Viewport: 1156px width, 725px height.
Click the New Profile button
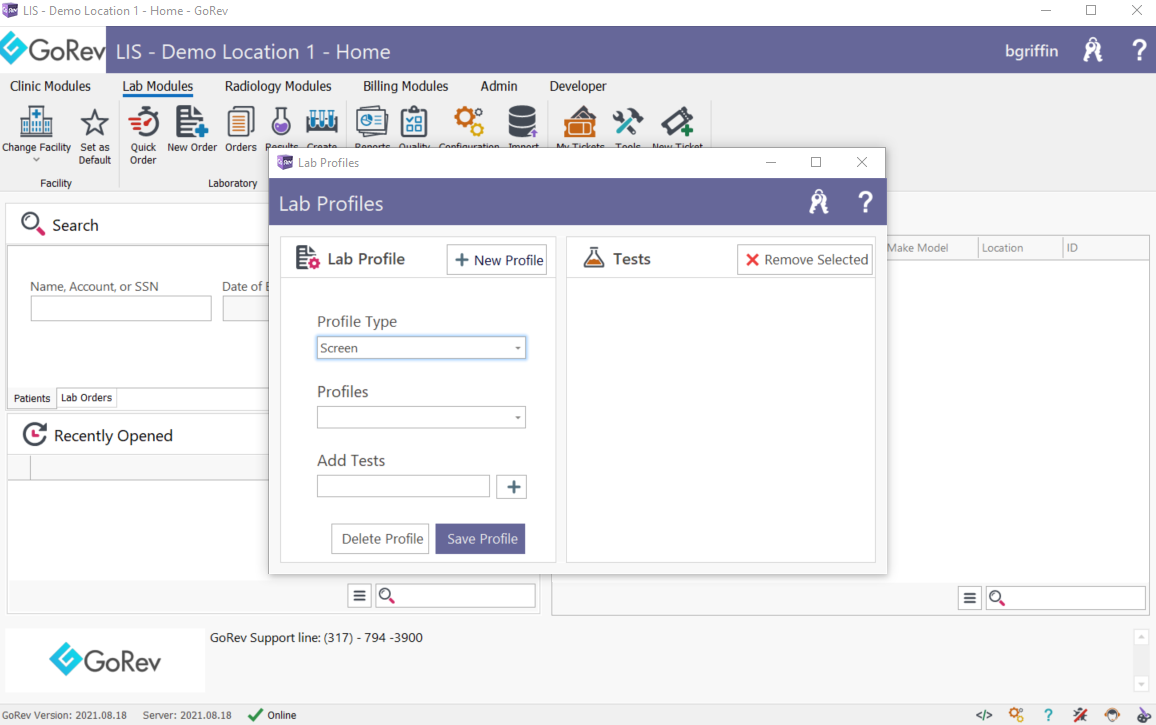[x=497, y=260]
